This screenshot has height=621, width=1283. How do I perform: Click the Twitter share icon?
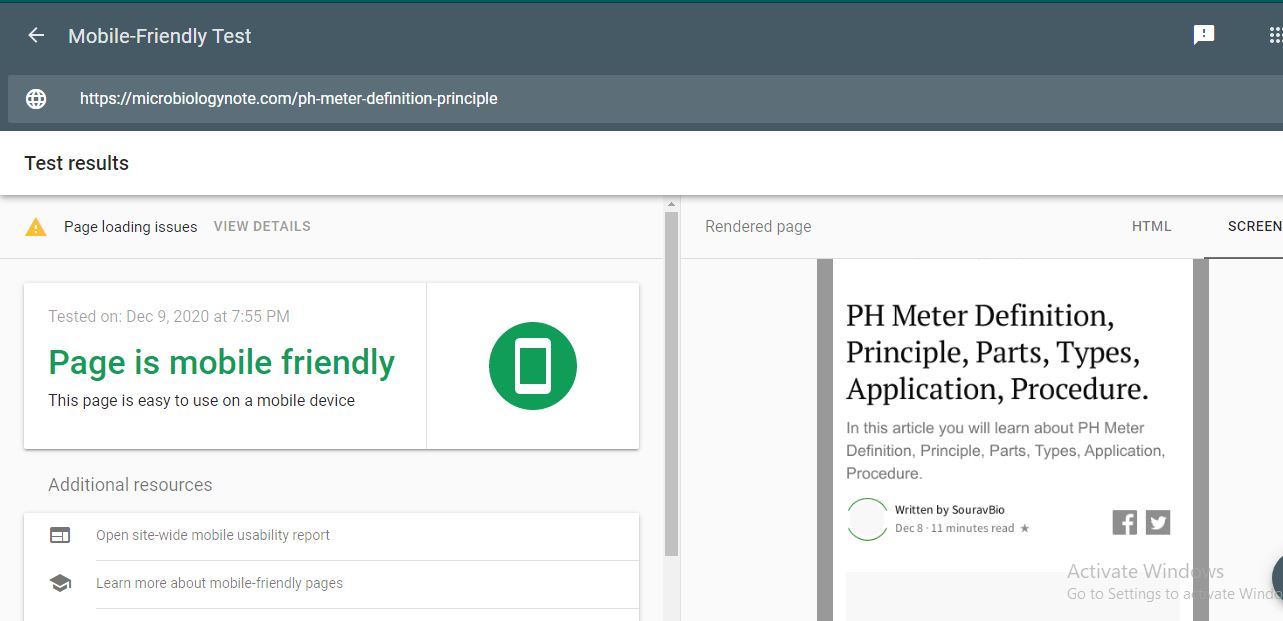coord(1158,522)
